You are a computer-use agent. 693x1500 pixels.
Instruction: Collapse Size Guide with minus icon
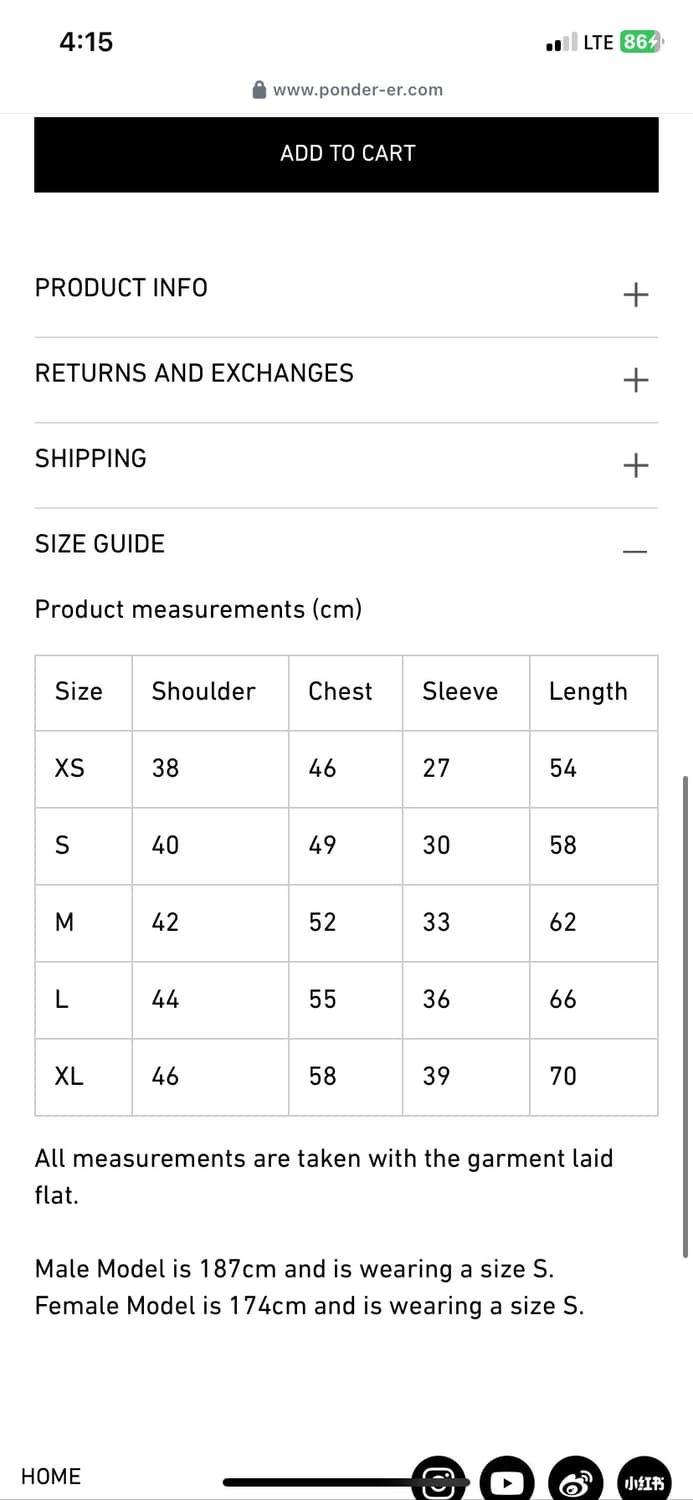[x=635, y=551]
